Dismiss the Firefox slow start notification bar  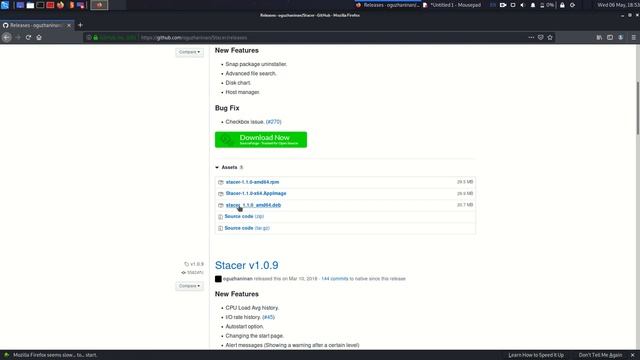click(633, 355)
